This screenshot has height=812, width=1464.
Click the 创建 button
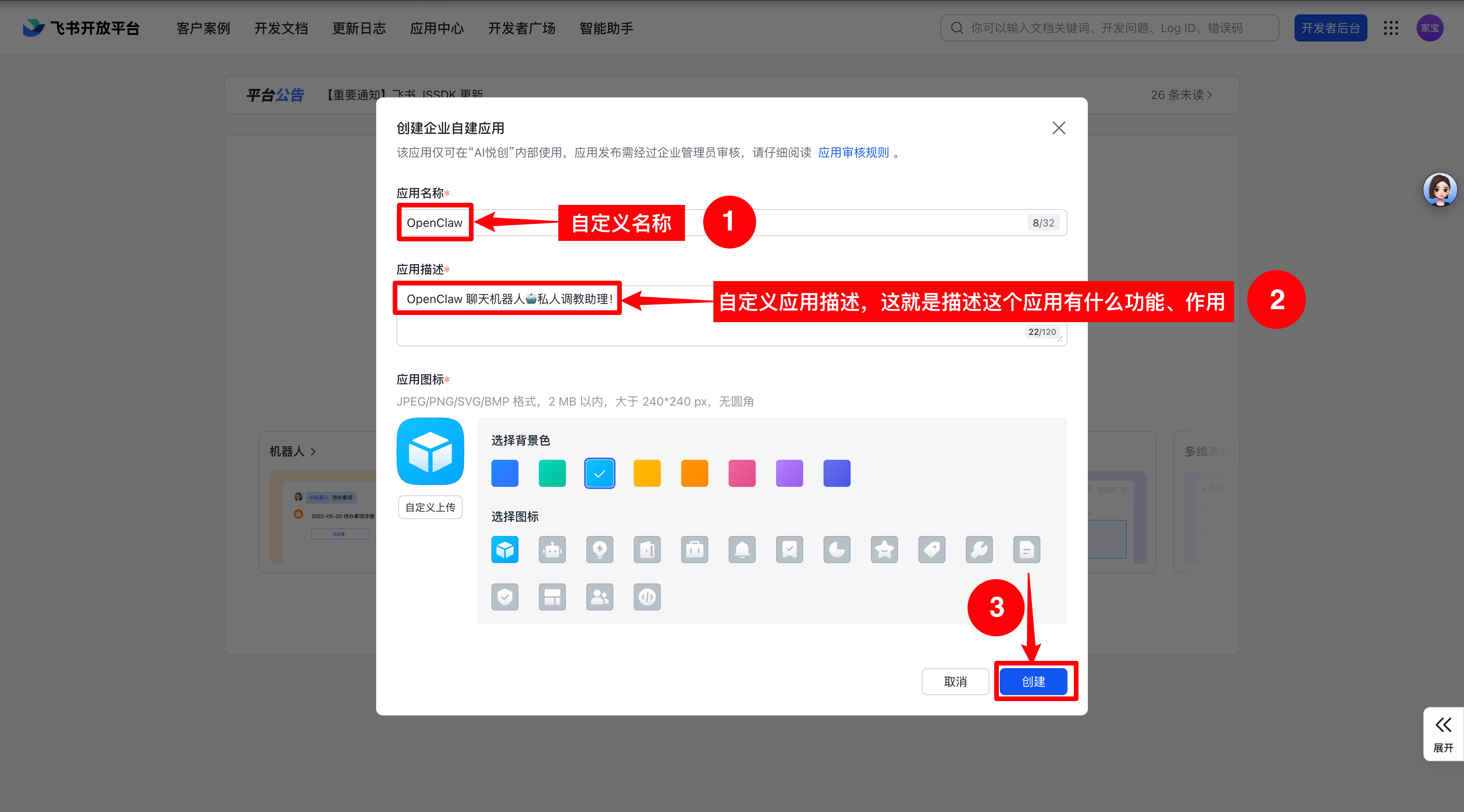click(1033, 682)
